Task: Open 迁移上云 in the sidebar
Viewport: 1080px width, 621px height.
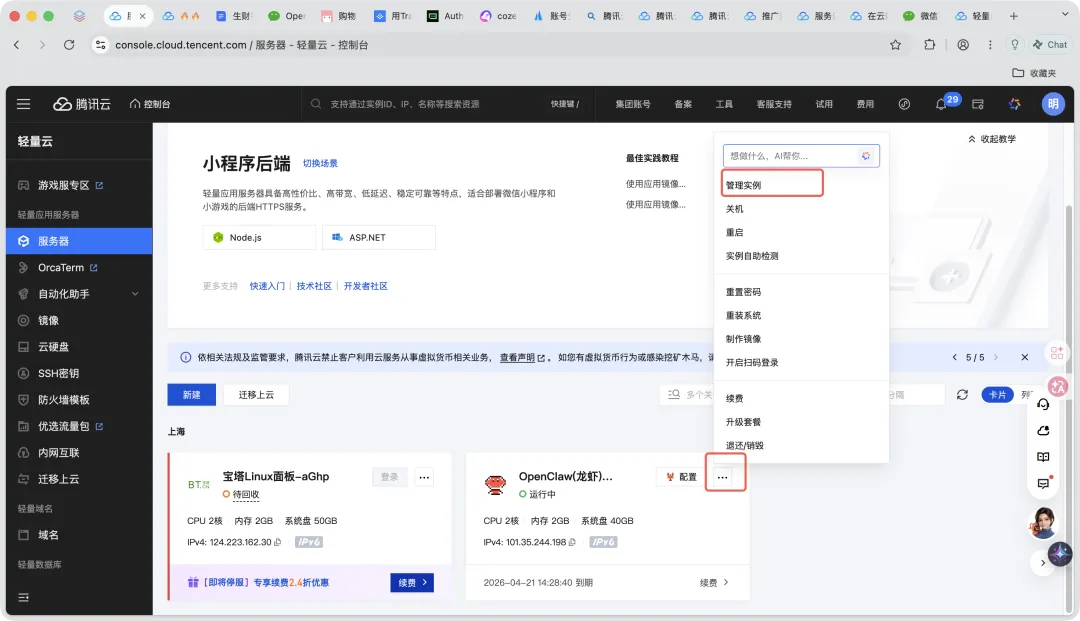Action: coord(59,478)
